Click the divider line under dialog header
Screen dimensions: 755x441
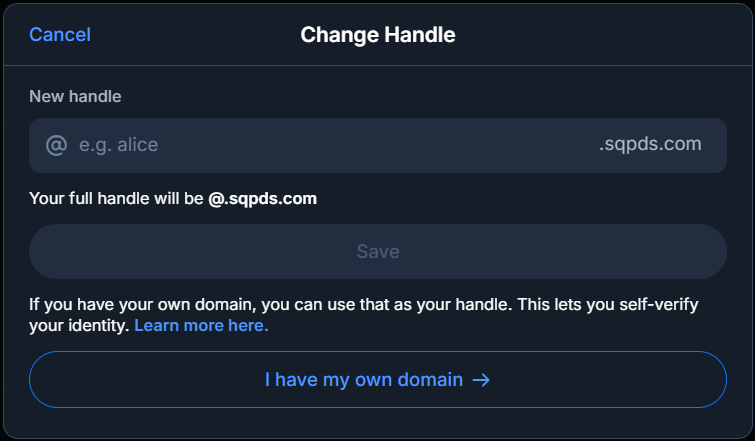[x=378, y=65]
